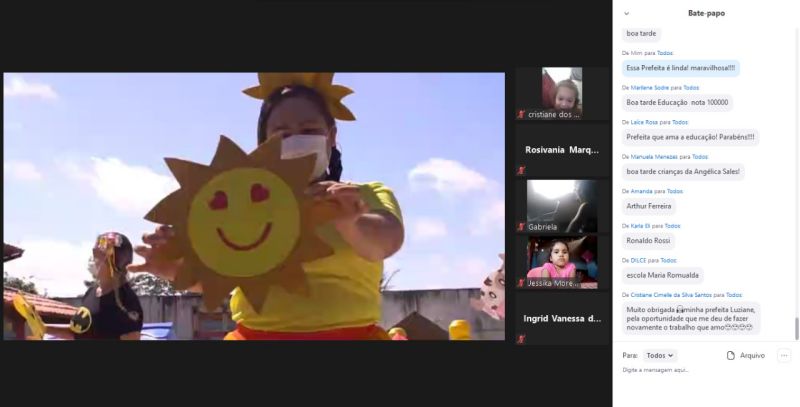Click the Arquivo file attachment button

(745, 355)
